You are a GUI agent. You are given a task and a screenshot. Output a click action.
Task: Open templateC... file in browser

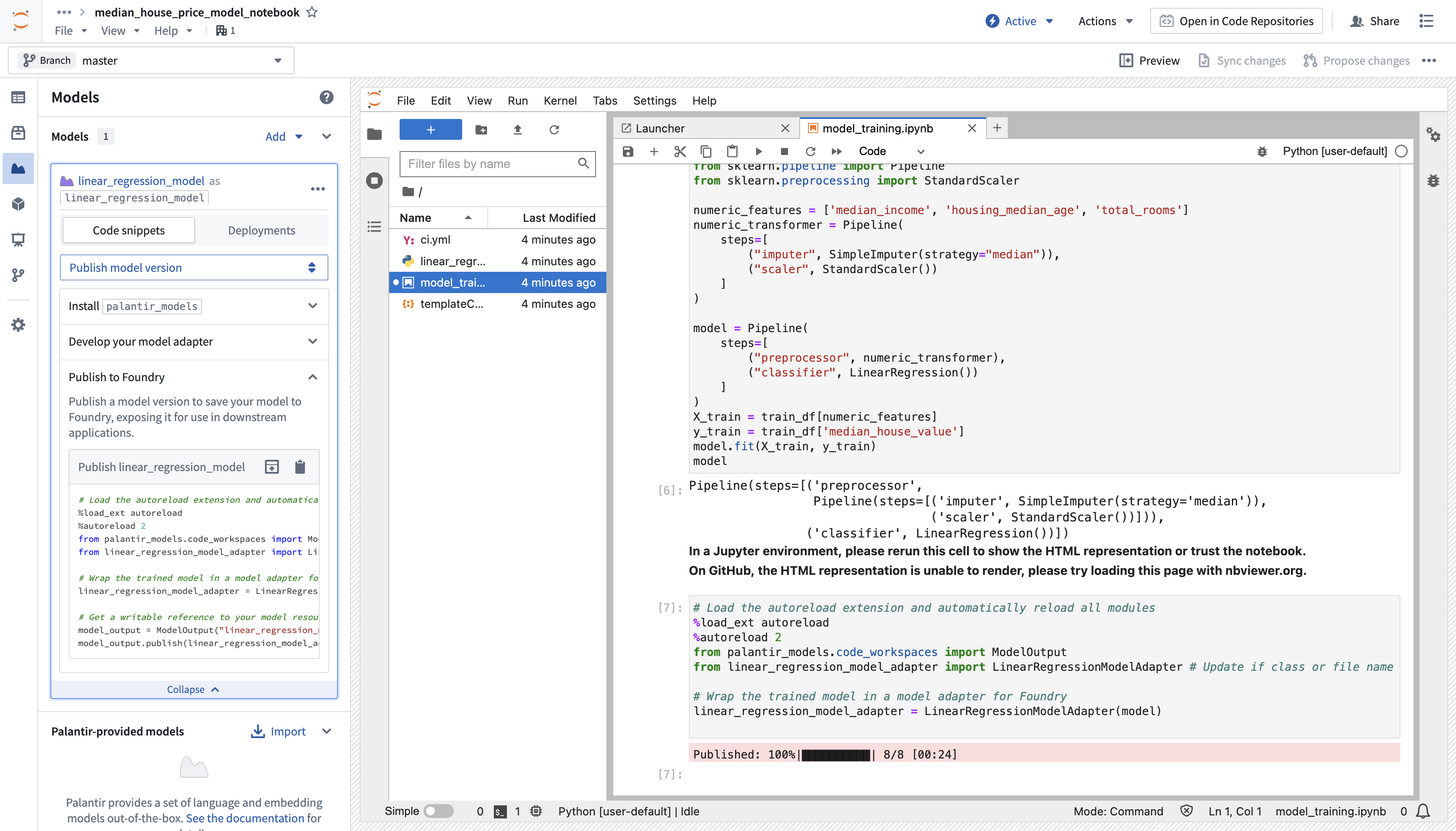[x=497, y=303]
